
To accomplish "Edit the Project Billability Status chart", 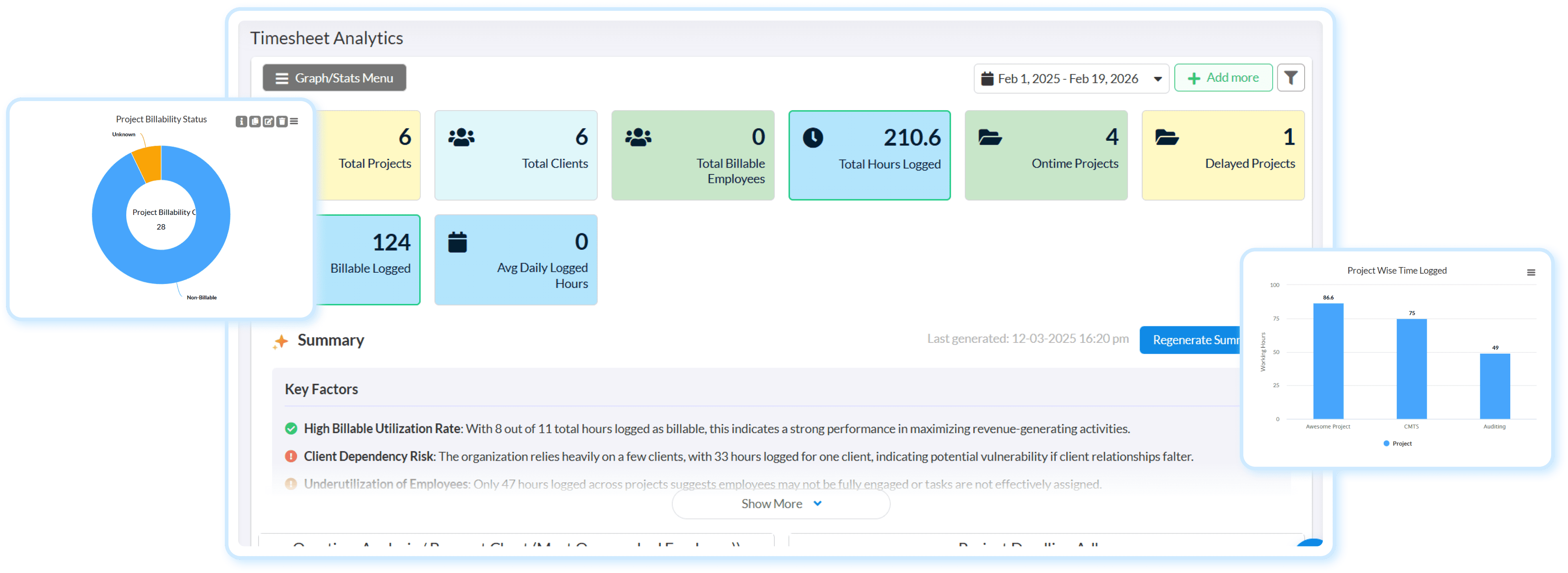I will (x=268, y=122).
